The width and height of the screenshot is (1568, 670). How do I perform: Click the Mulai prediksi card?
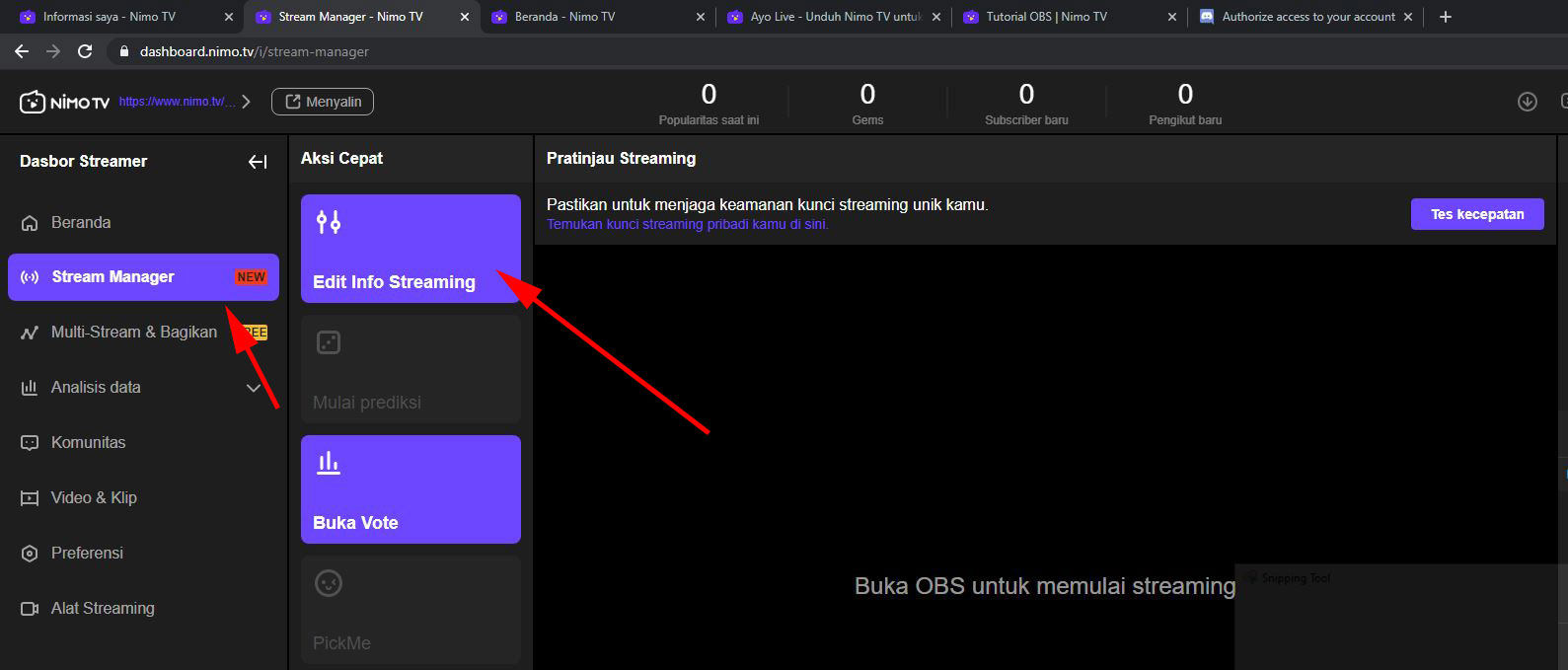[411, 369]
